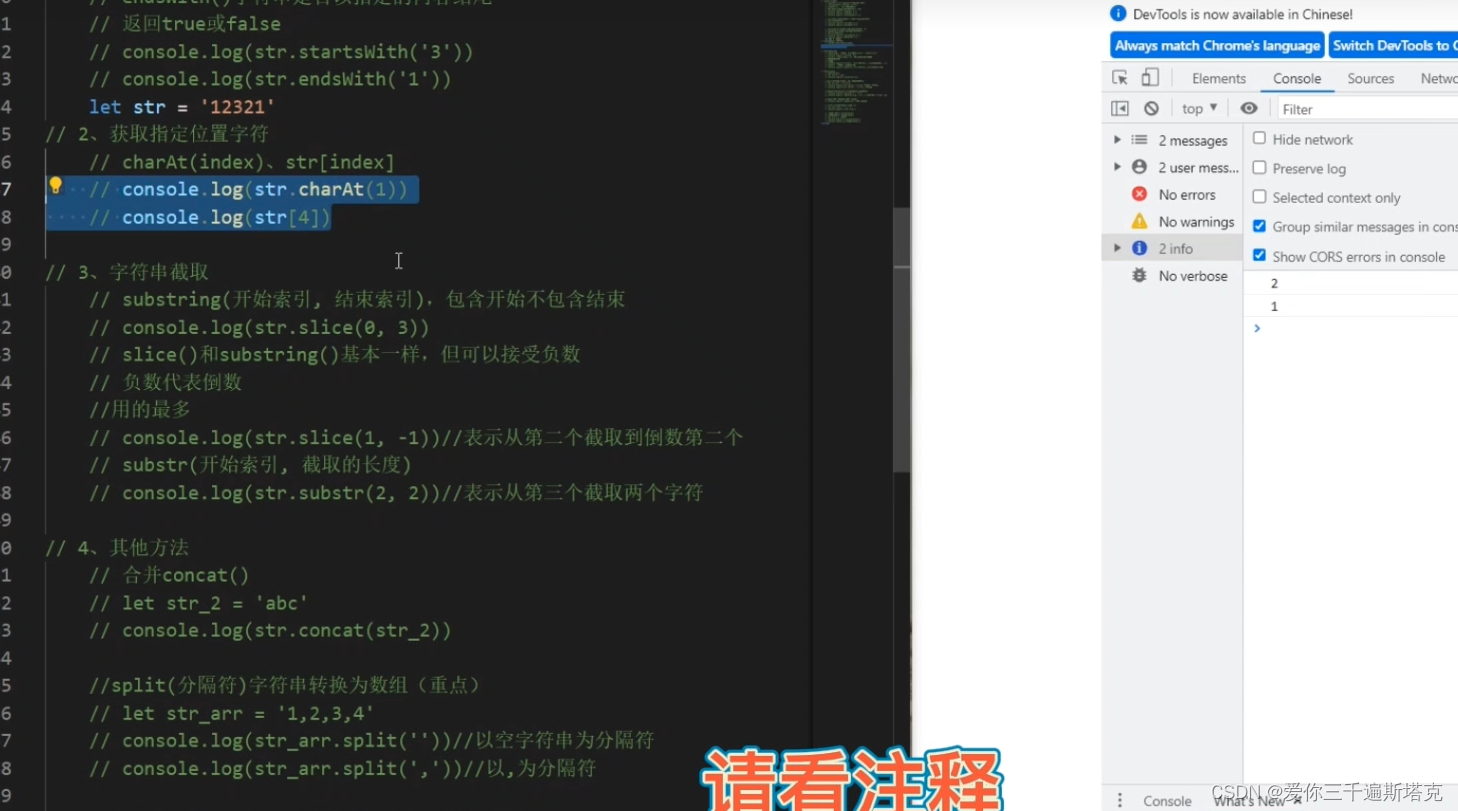
Task: Click the No errors filter icon
Action: pyautogui.click(x=1139, y=194)
